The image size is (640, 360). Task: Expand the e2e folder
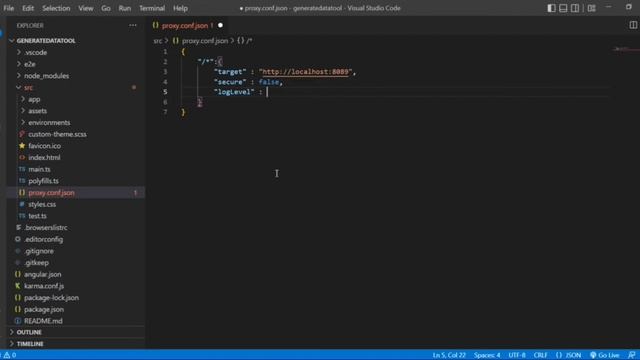click(29, 64)
